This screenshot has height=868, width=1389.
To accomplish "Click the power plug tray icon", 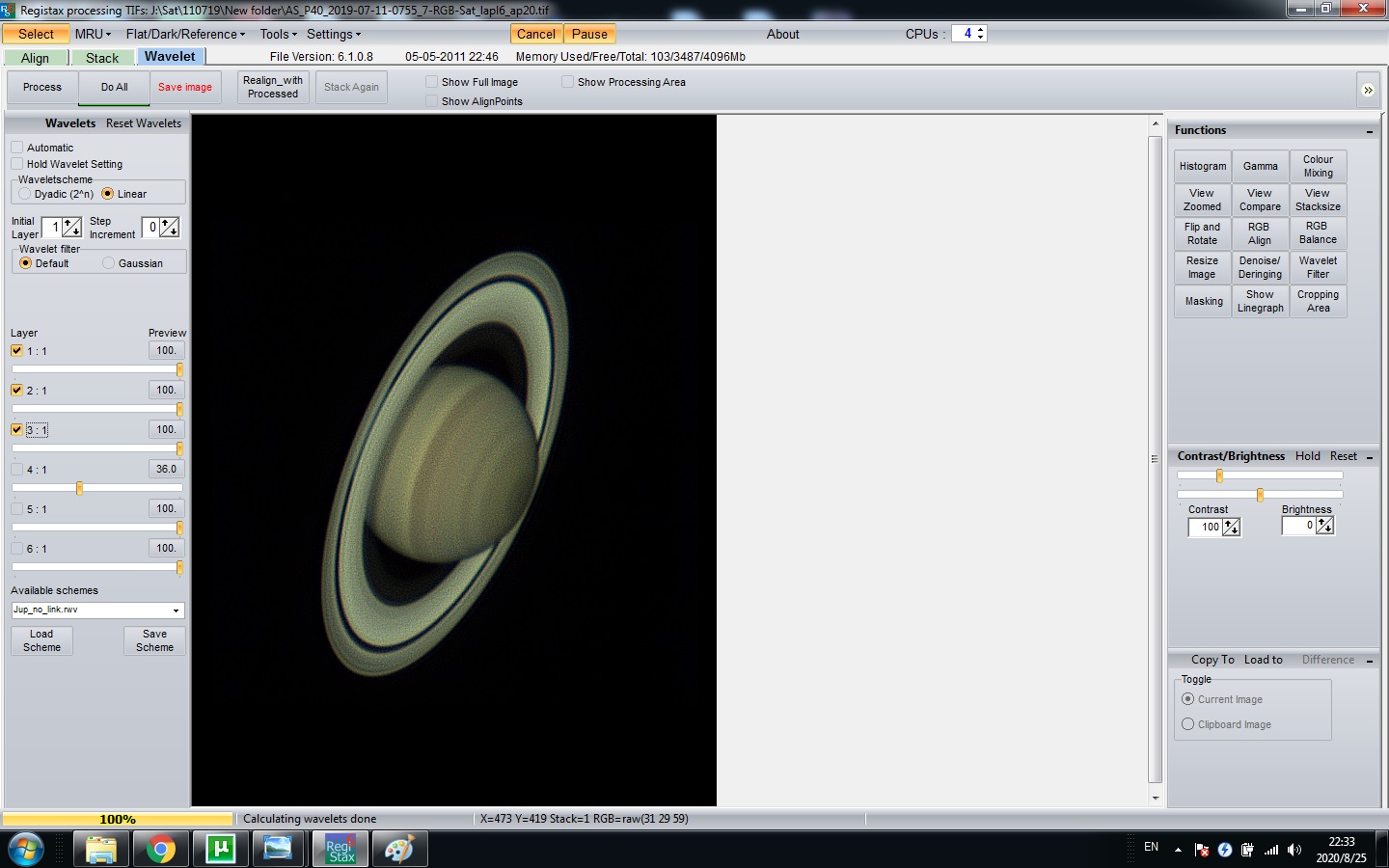I will 1248,850.
